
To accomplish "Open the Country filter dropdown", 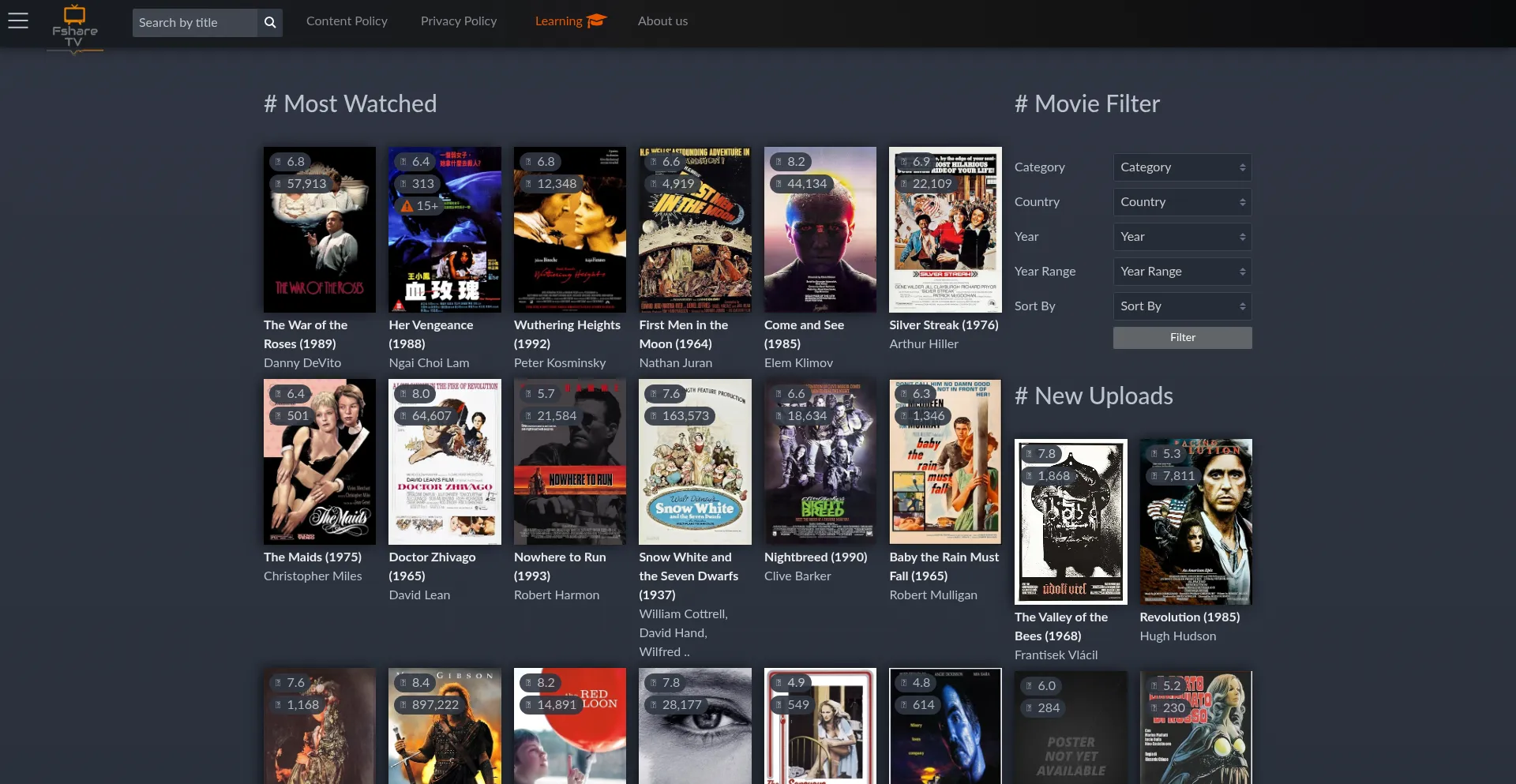I will coord(1181,202).
